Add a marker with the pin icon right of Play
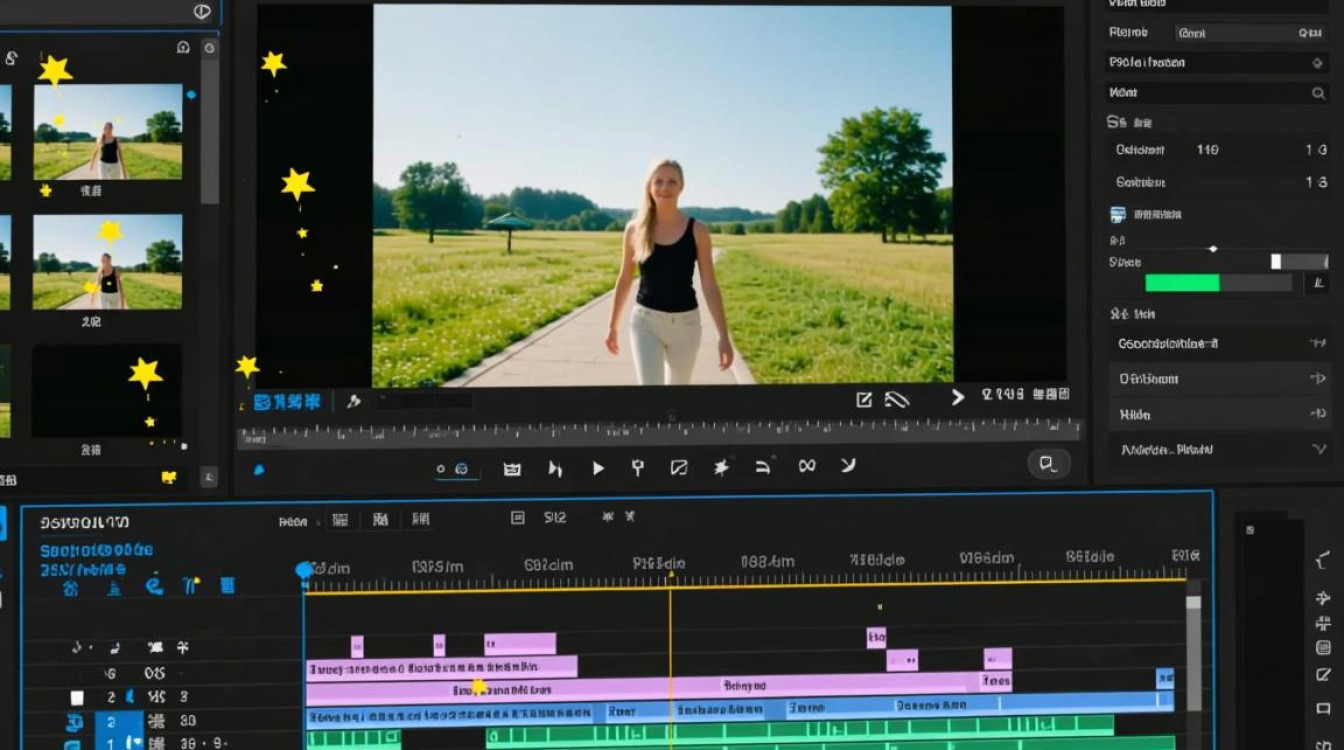This screenshot has height=750, width=1344. [x=637, y=467]
